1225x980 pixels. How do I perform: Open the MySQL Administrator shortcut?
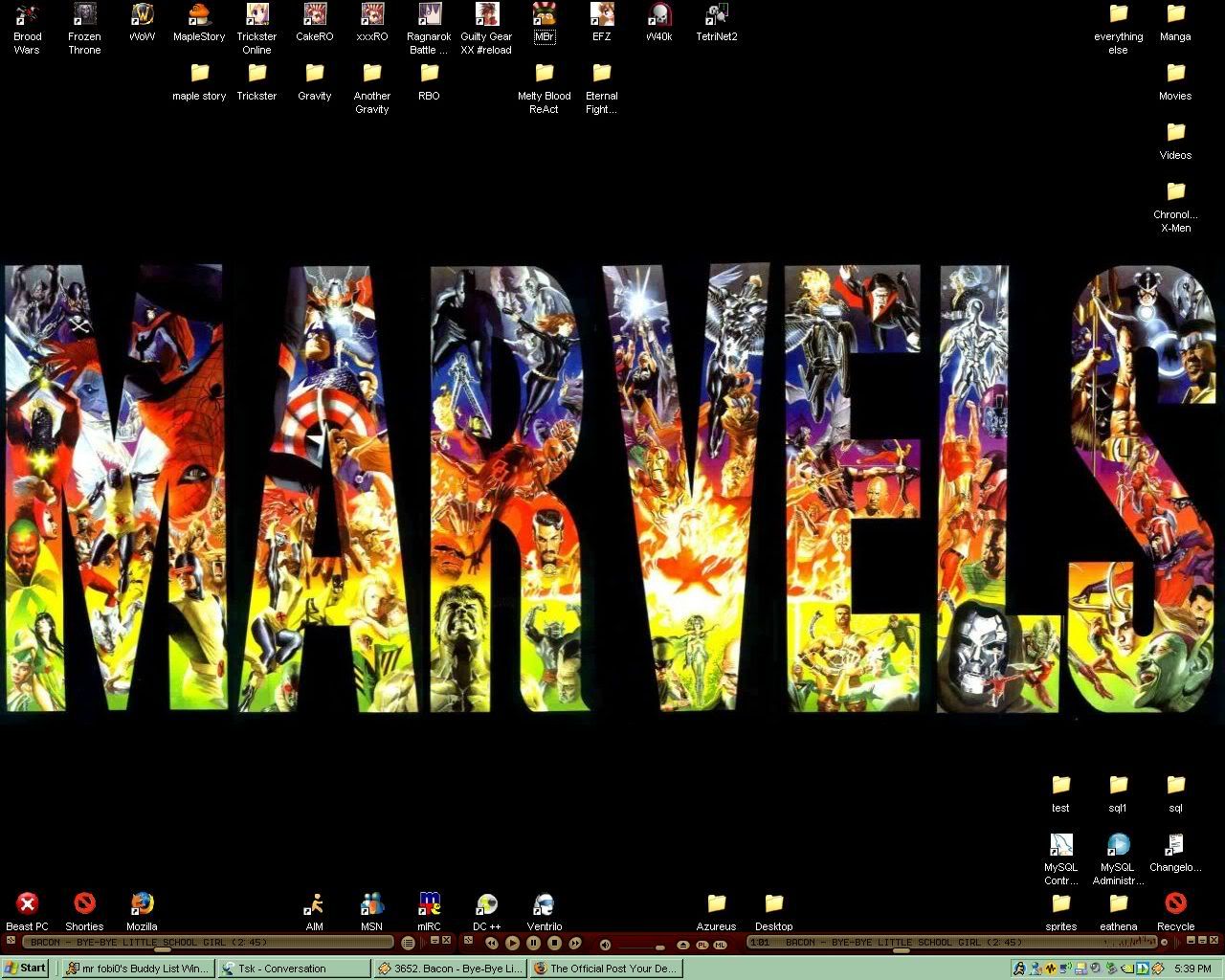click(1118, 859)
